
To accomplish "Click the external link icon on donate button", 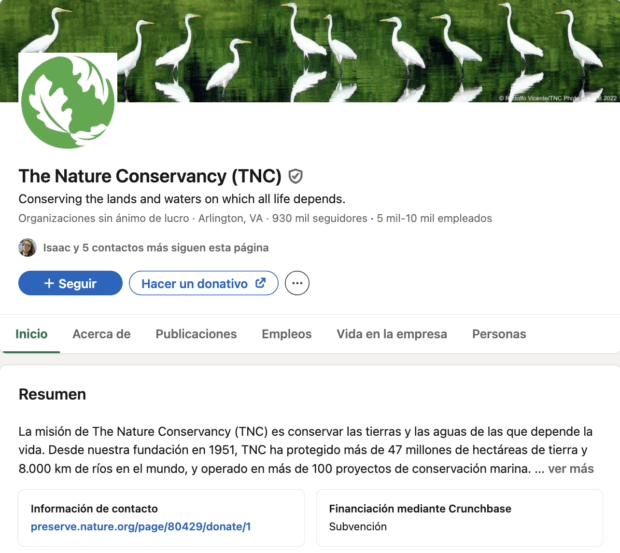I will click(261, 283).
